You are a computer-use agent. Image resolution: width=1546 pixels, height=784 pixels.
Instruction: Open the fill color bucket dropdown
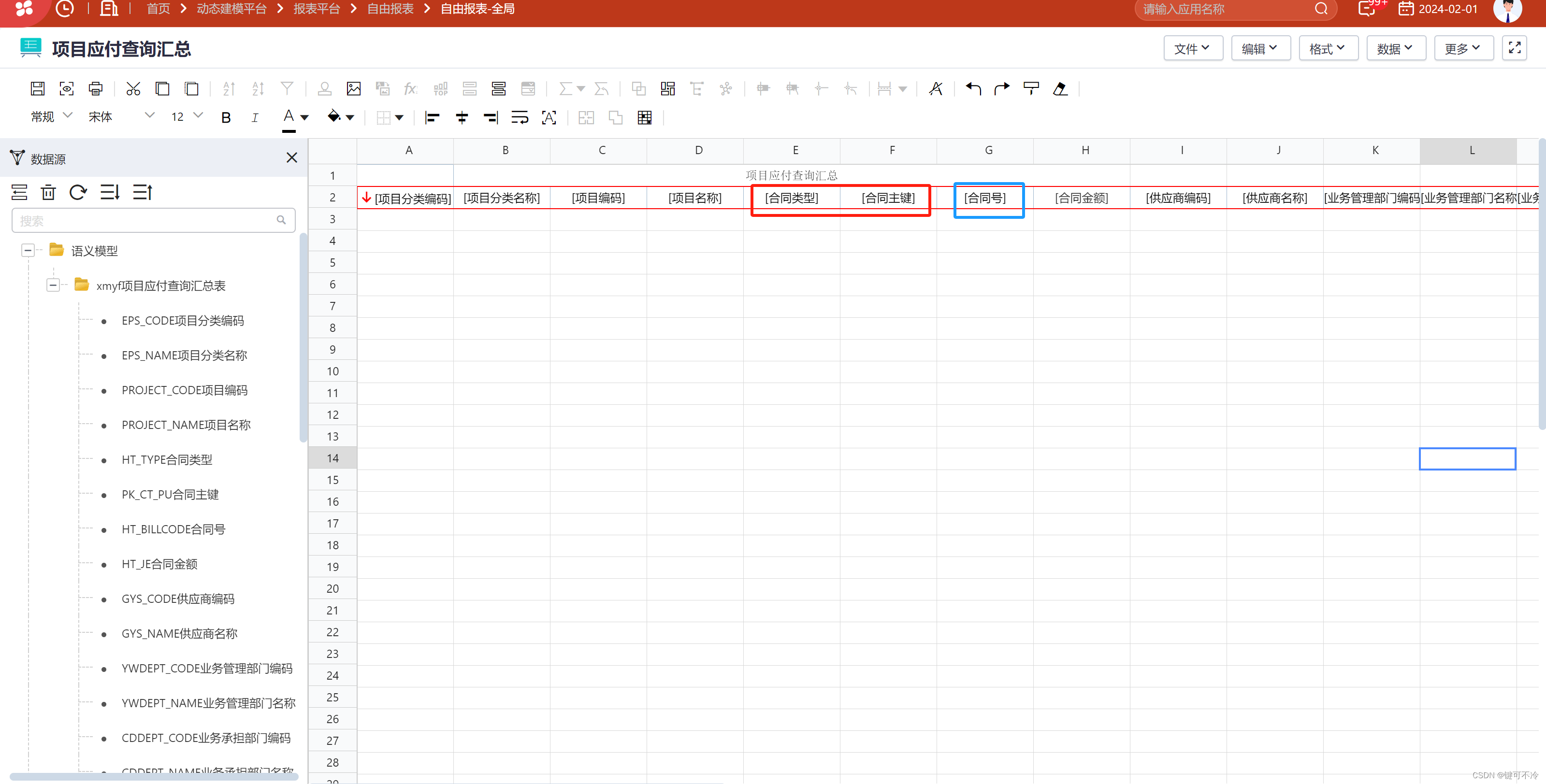pyautogui.click(x=350, y=117)
